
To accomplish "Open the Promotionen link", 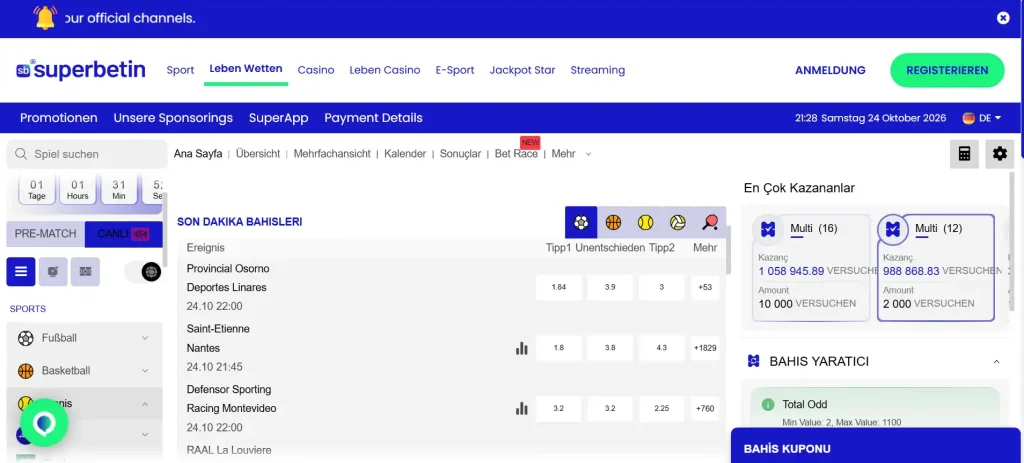I will (59, 118).
